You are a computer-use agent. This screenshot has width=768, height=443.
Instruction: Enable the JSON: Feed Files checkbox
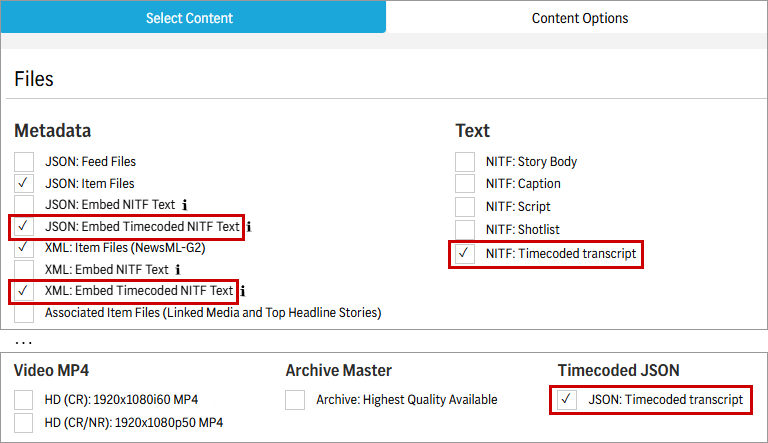(x=24, y=162)
